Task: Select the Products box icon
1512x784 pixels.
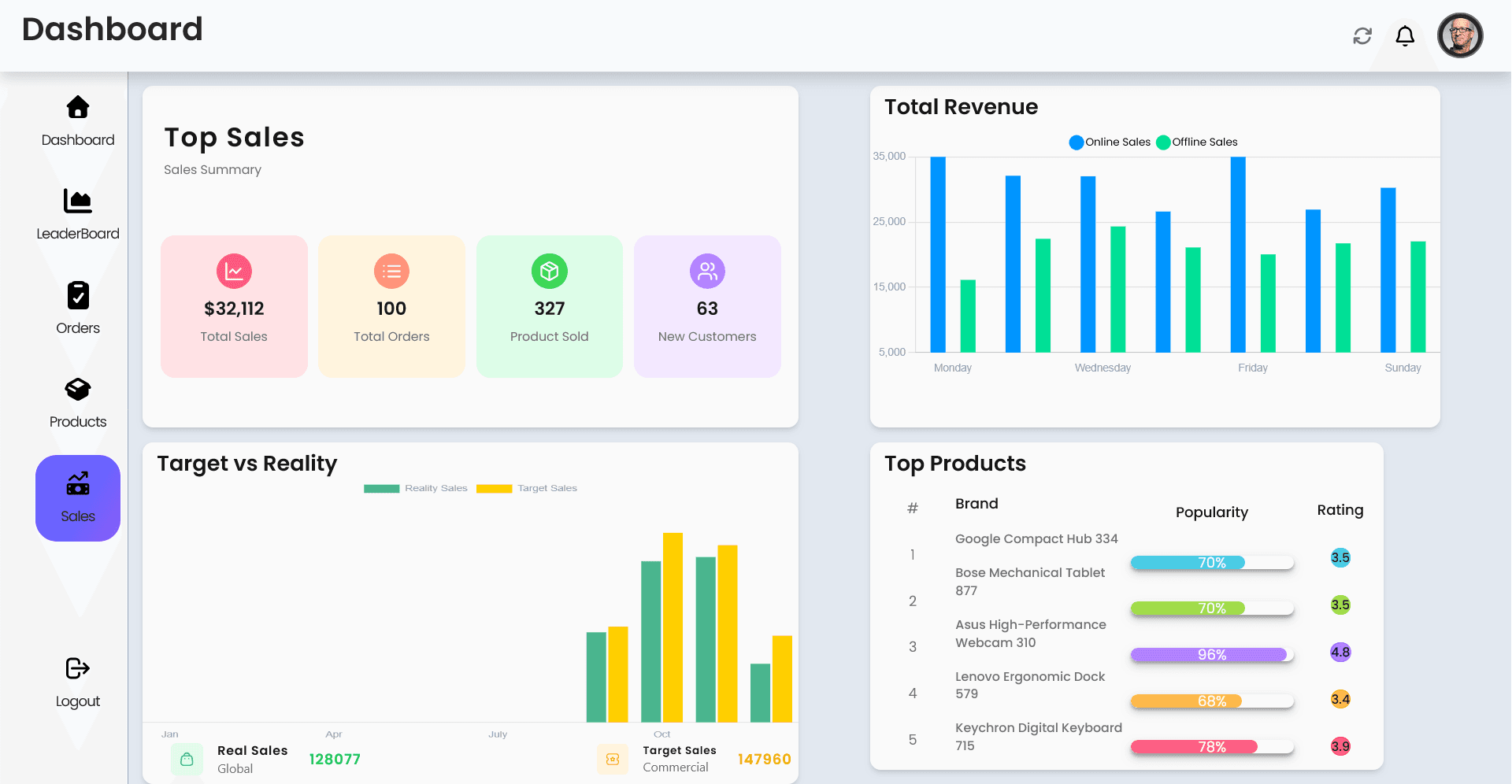Action: coord(77,390)
